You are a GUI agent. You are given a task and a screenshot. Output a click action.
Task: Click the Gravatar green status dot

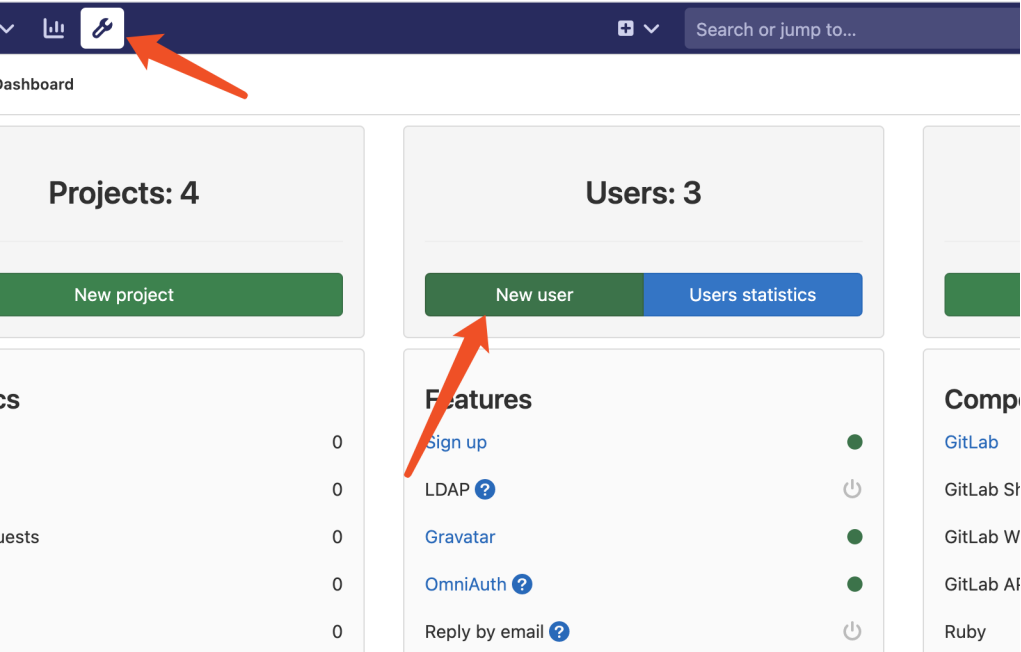(x=854, y=537)
